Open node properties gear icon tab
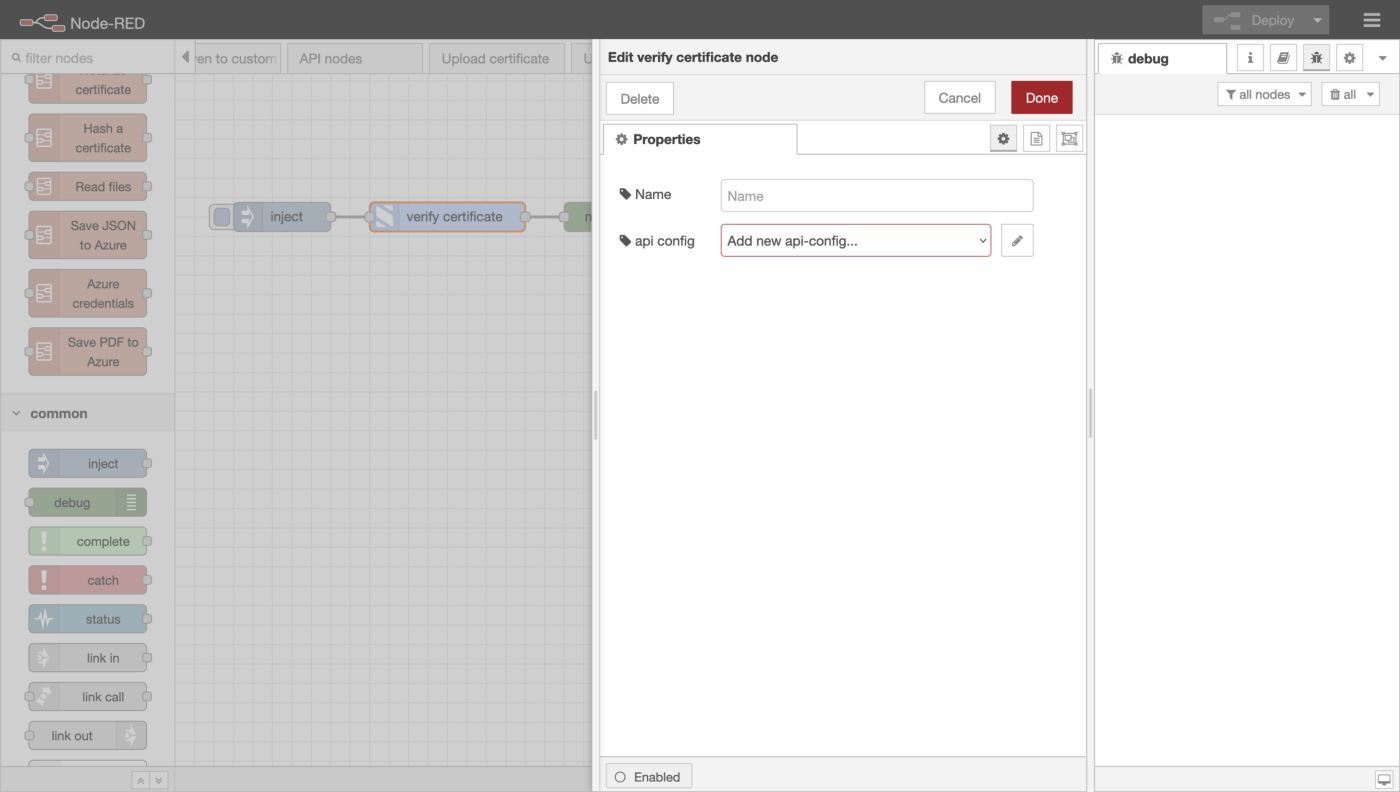The height and width of the screenshot is (792, 1400). click(x=1003, y=139)
